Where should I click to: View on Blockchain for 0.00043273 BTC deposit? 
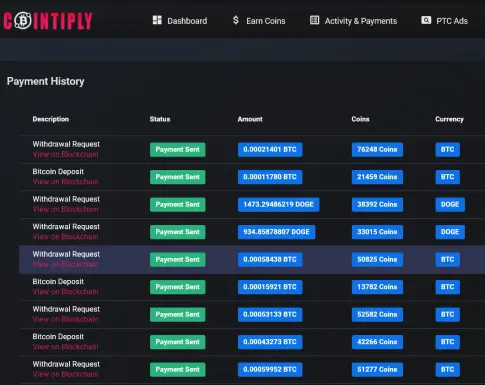coord(65,347)
